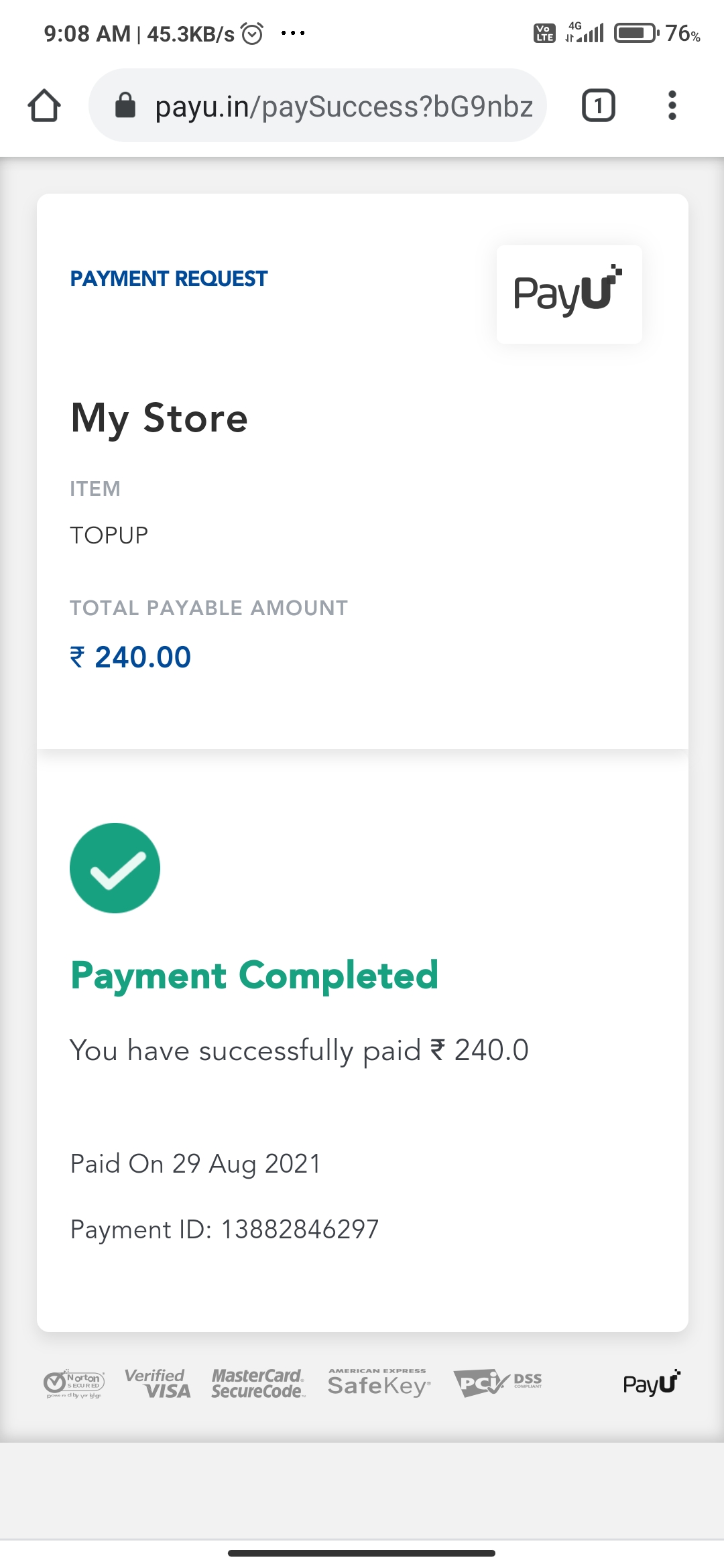Click the PayU logo in footer

(651, 1383)
